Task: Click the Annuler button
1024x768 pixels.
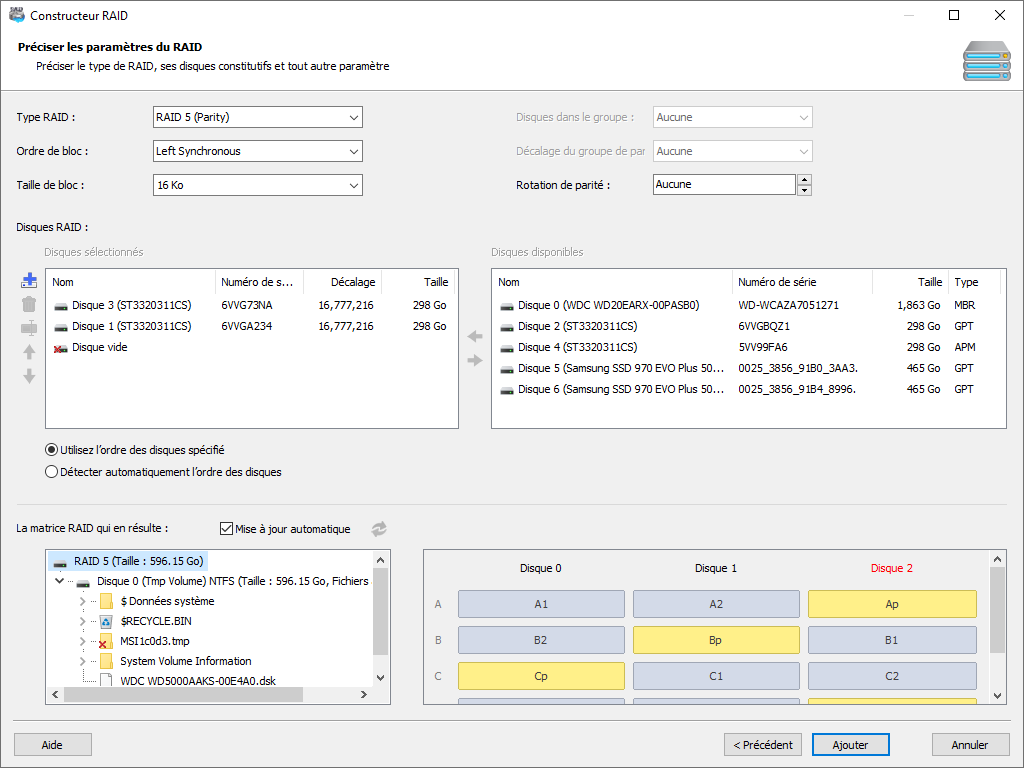Action: pyautogui.click(x=970, y=745)
